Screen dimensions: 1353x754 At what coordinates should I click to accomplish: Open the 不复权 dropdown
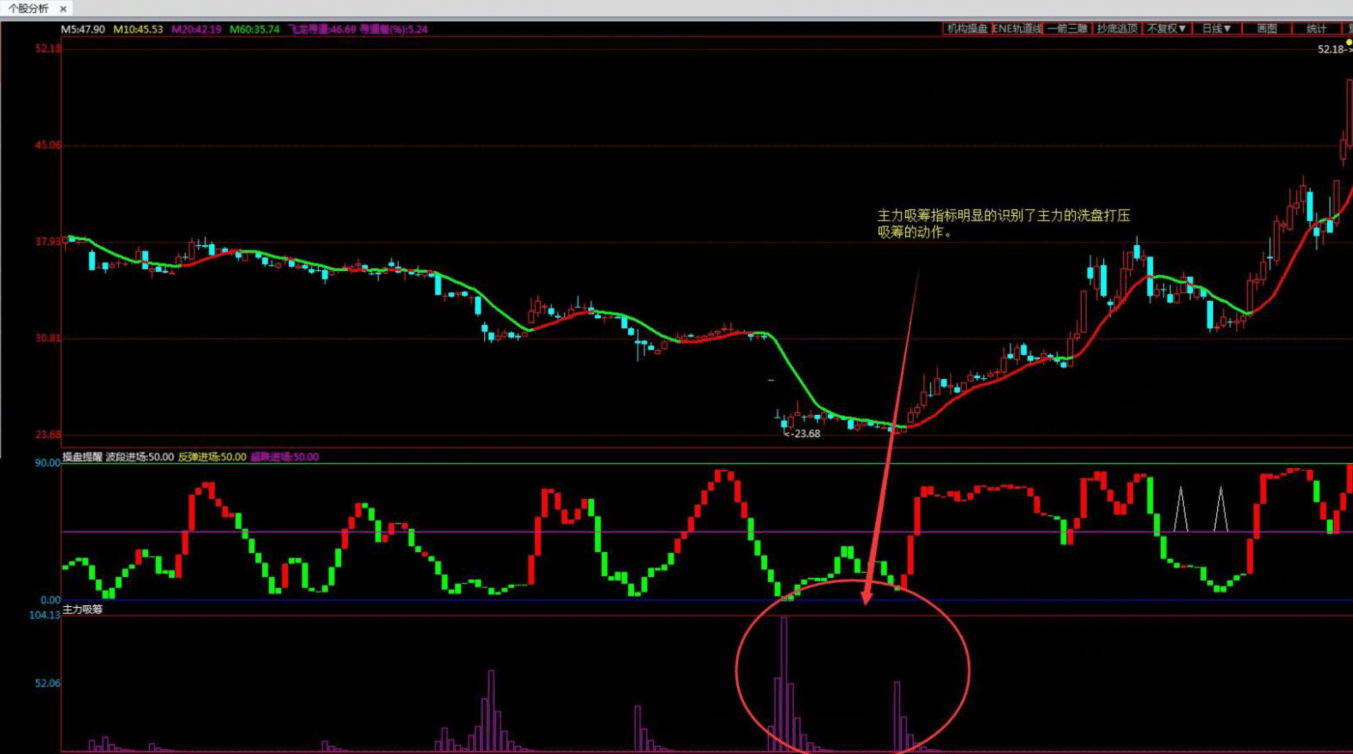[x=1167, y=29]
